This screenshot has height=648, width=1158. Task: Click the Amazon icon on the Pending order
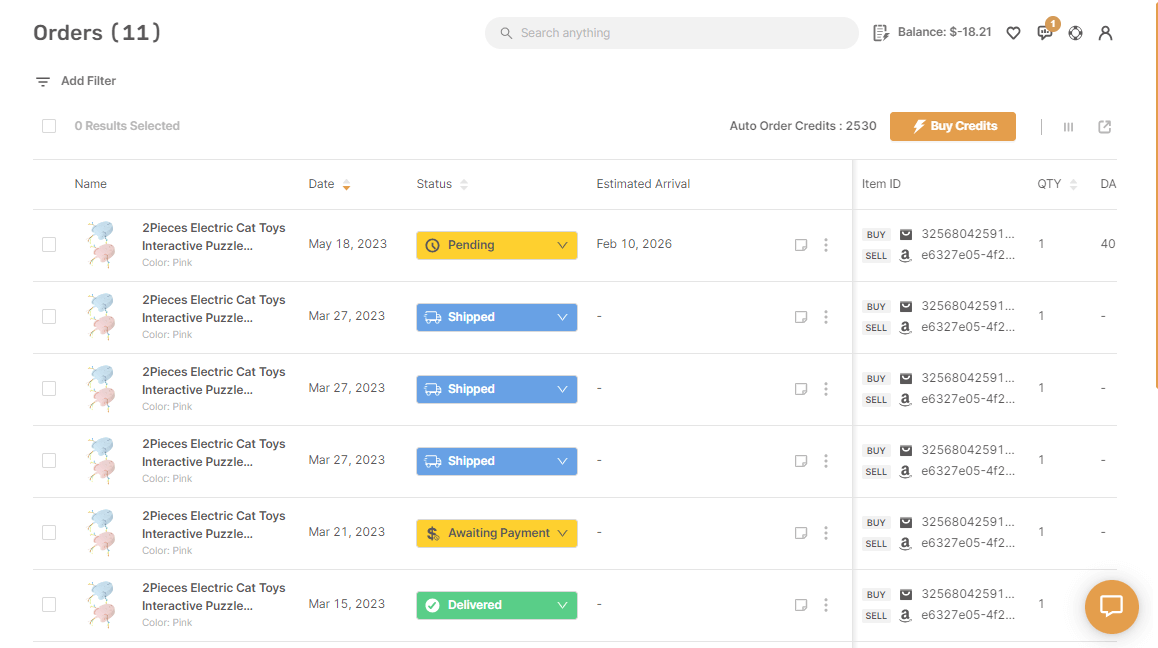click(x=905, y=256)
